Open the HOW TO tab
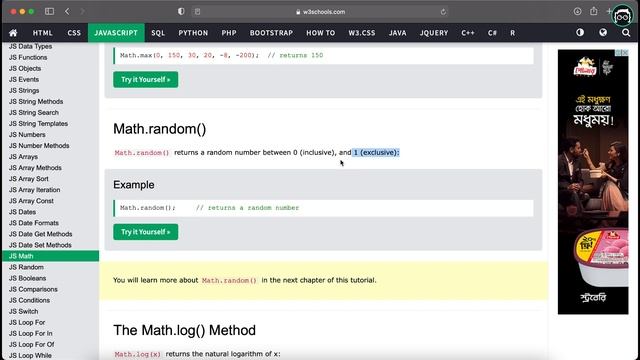Screen dimensions: 640x360 click(x=320, y=33)
